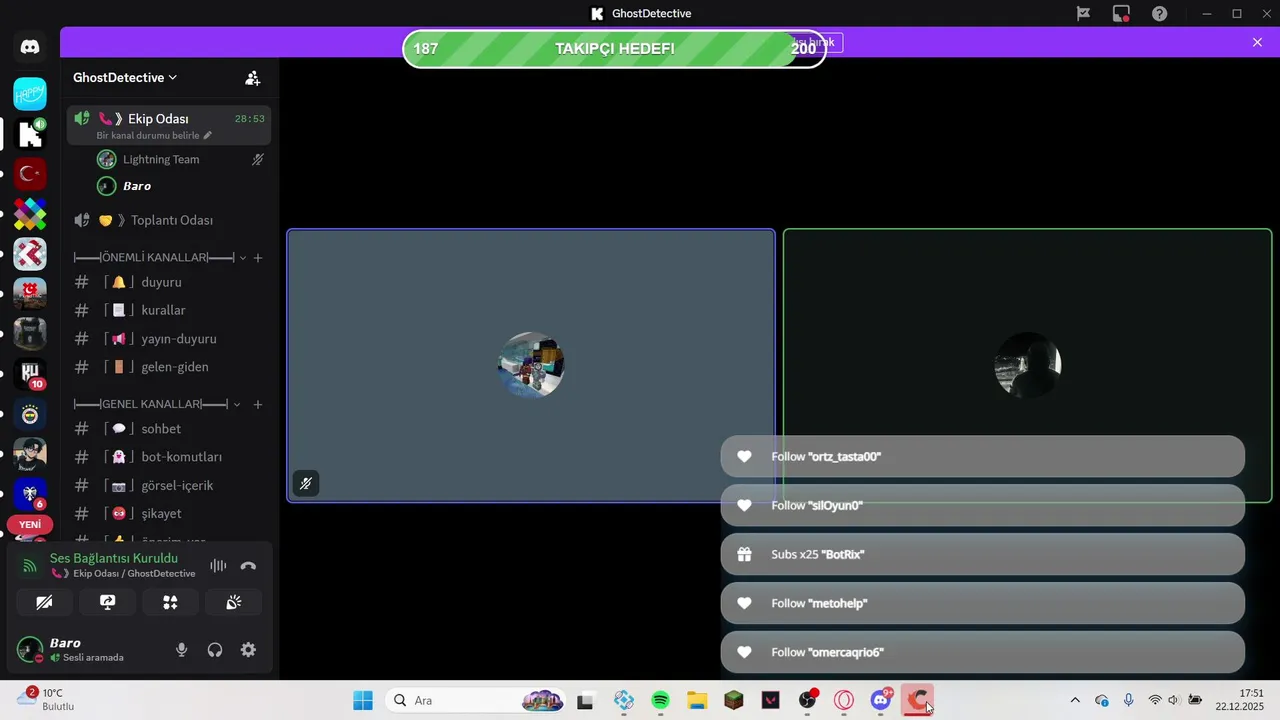Add channel to GENEL KANALLAR with plus
This screenshot has height=720, width=1280.
coord(258,404)
